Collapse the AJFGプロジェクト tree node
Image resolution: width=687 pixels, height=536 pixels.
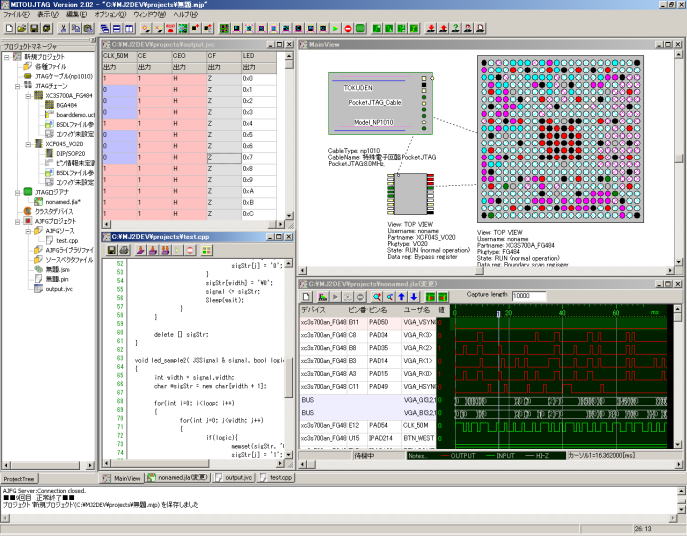pos(18,221)
